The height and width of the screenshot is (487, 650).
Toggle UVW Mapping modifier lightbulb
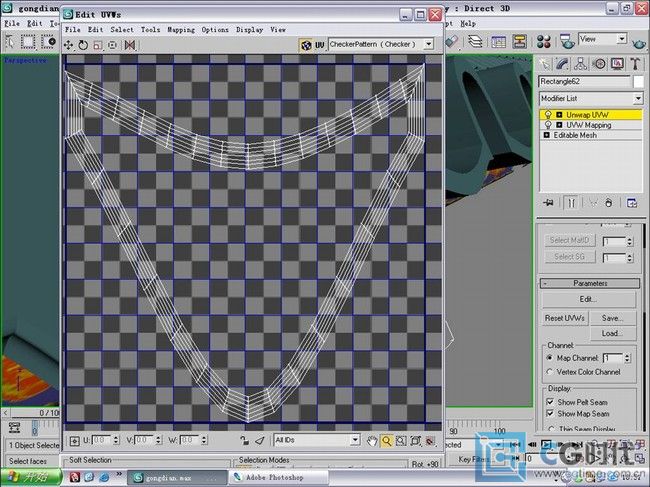coord(548,125)
